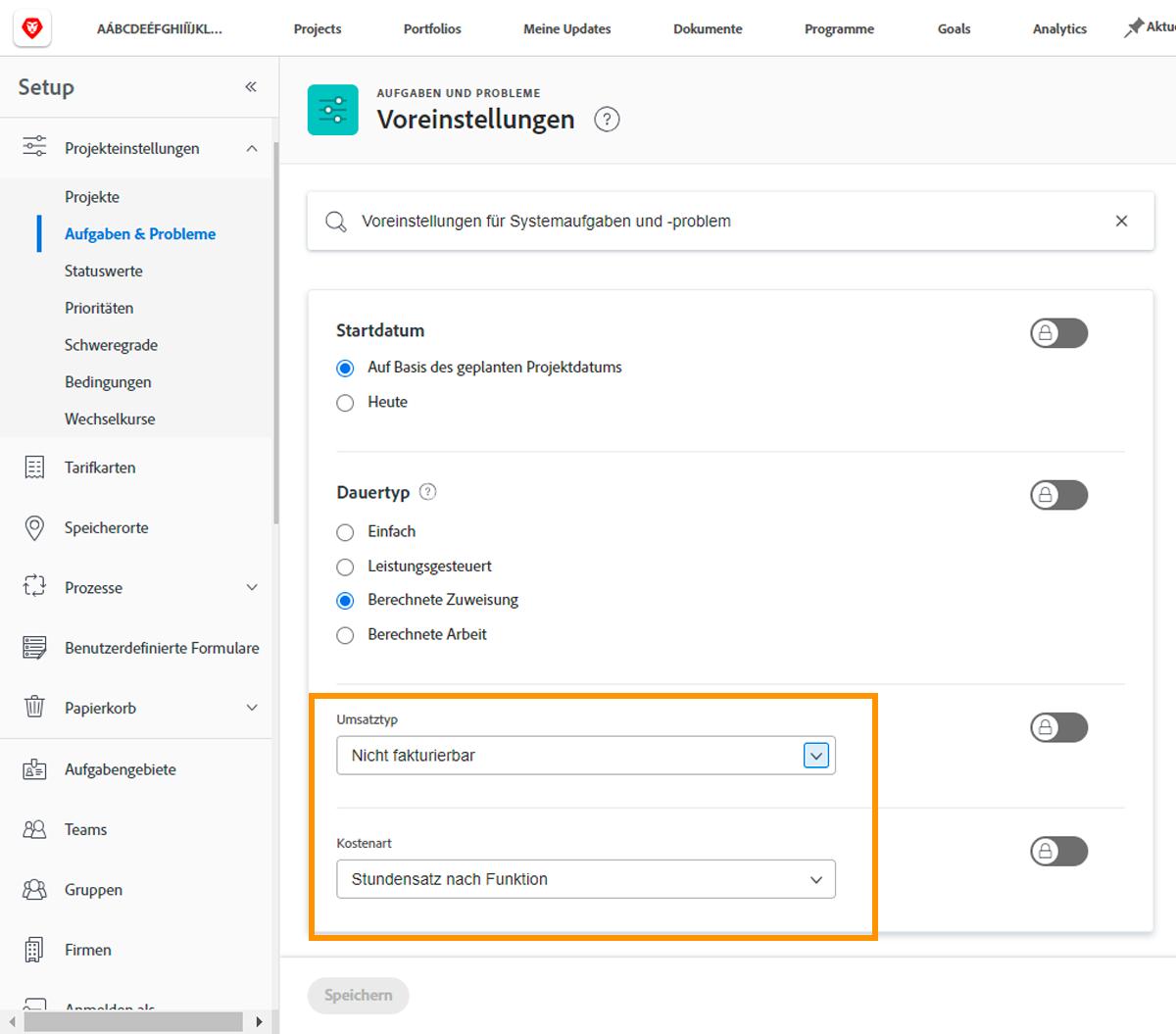
Task: Clear the search field with the X
Action: pos(1121,222)
